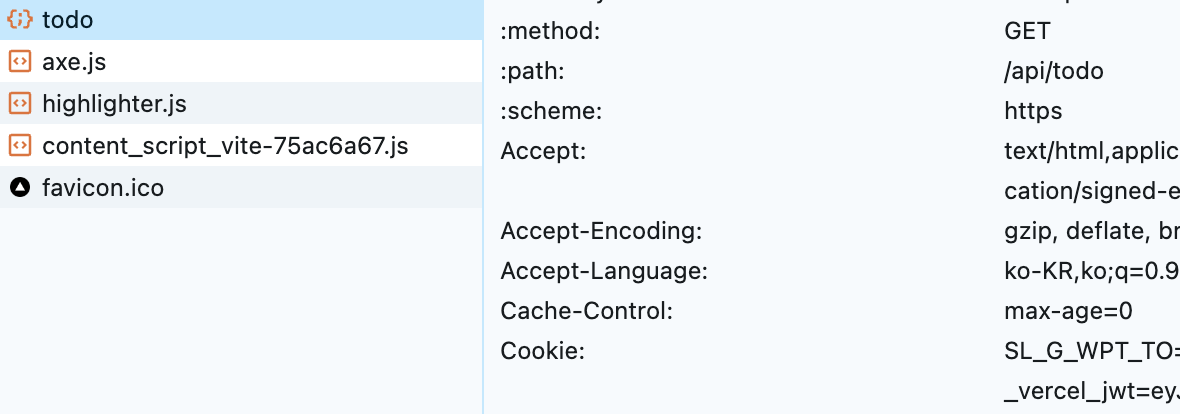Click the JSON icon beside the todo request

click(19, 20)
